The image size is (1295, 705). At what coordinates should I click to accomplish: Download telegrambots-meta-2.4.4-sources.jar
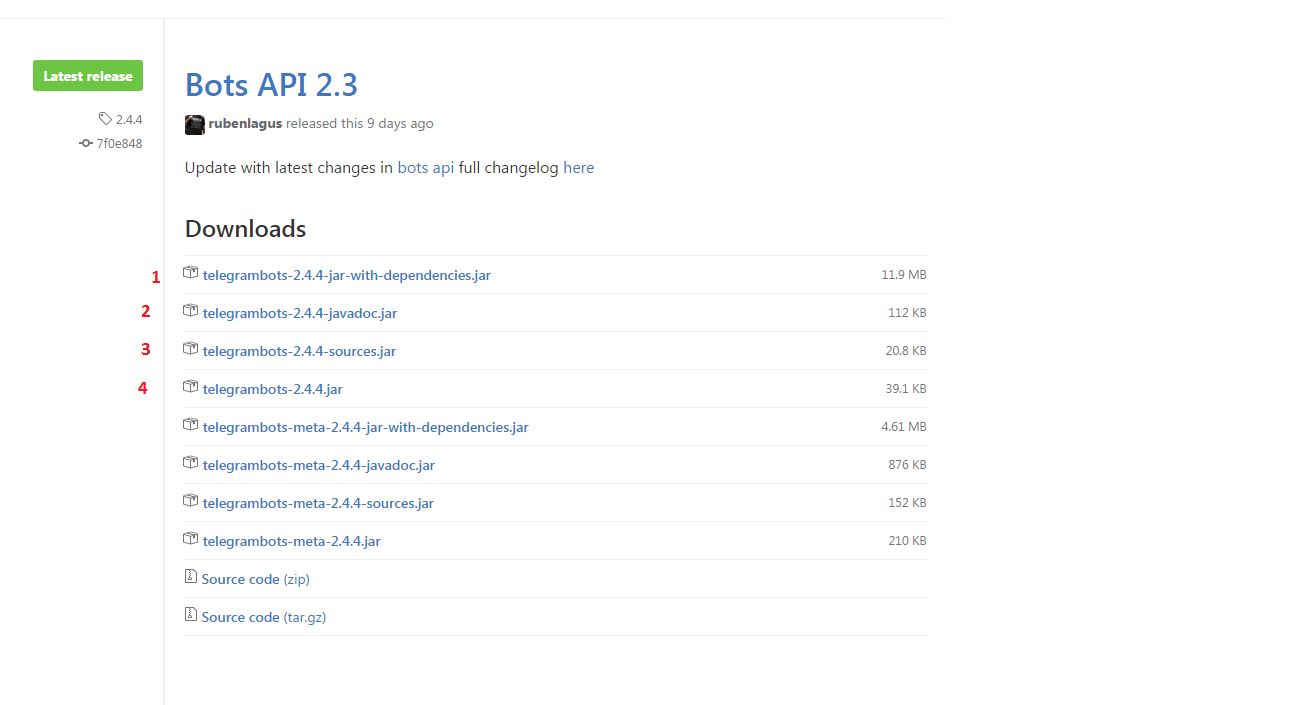coord(318,503)
